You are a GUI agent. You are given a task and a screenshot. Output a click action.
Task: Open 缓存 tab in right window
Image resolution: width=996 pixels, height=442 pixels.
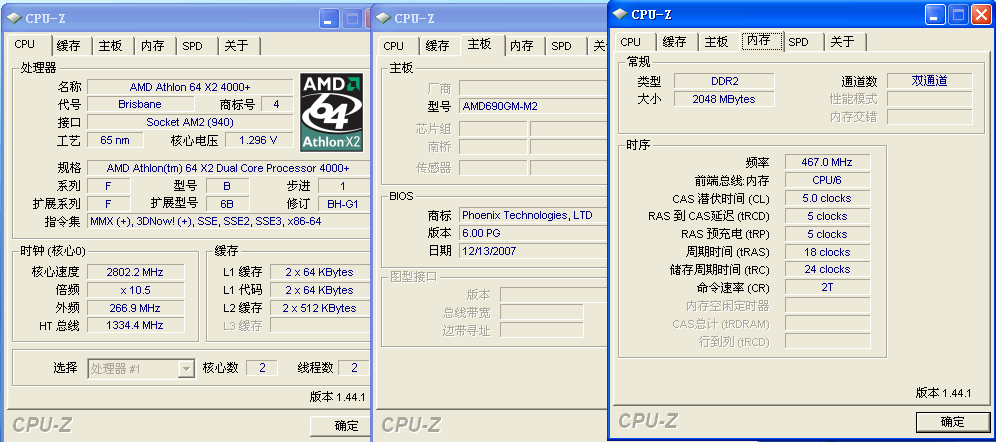674,42
